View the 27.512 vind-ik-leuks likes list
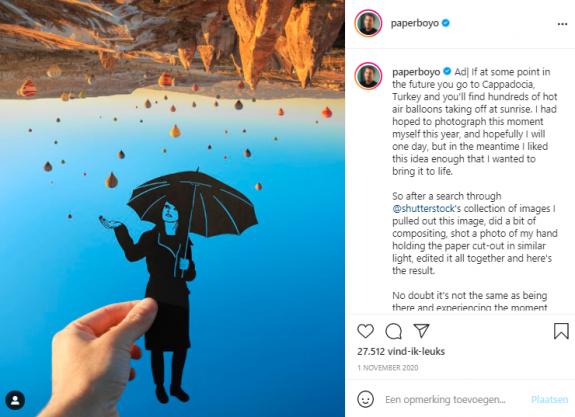This screenshot has height=417, width=575. pyautogui.click(x=401, y=351)
